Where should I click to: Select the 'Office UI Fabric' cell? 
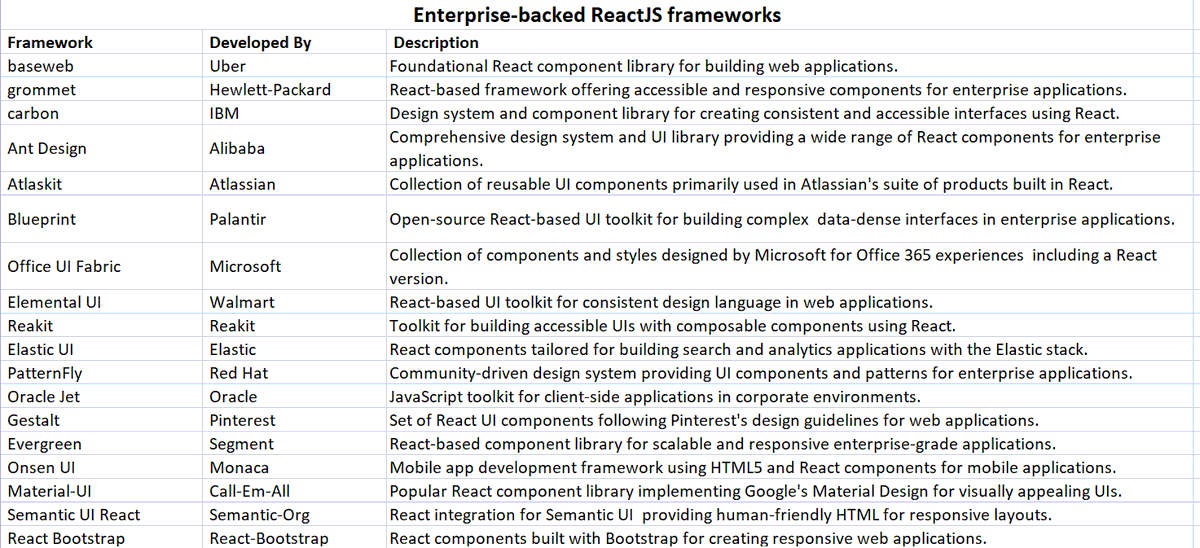click(x=102, y=266)
